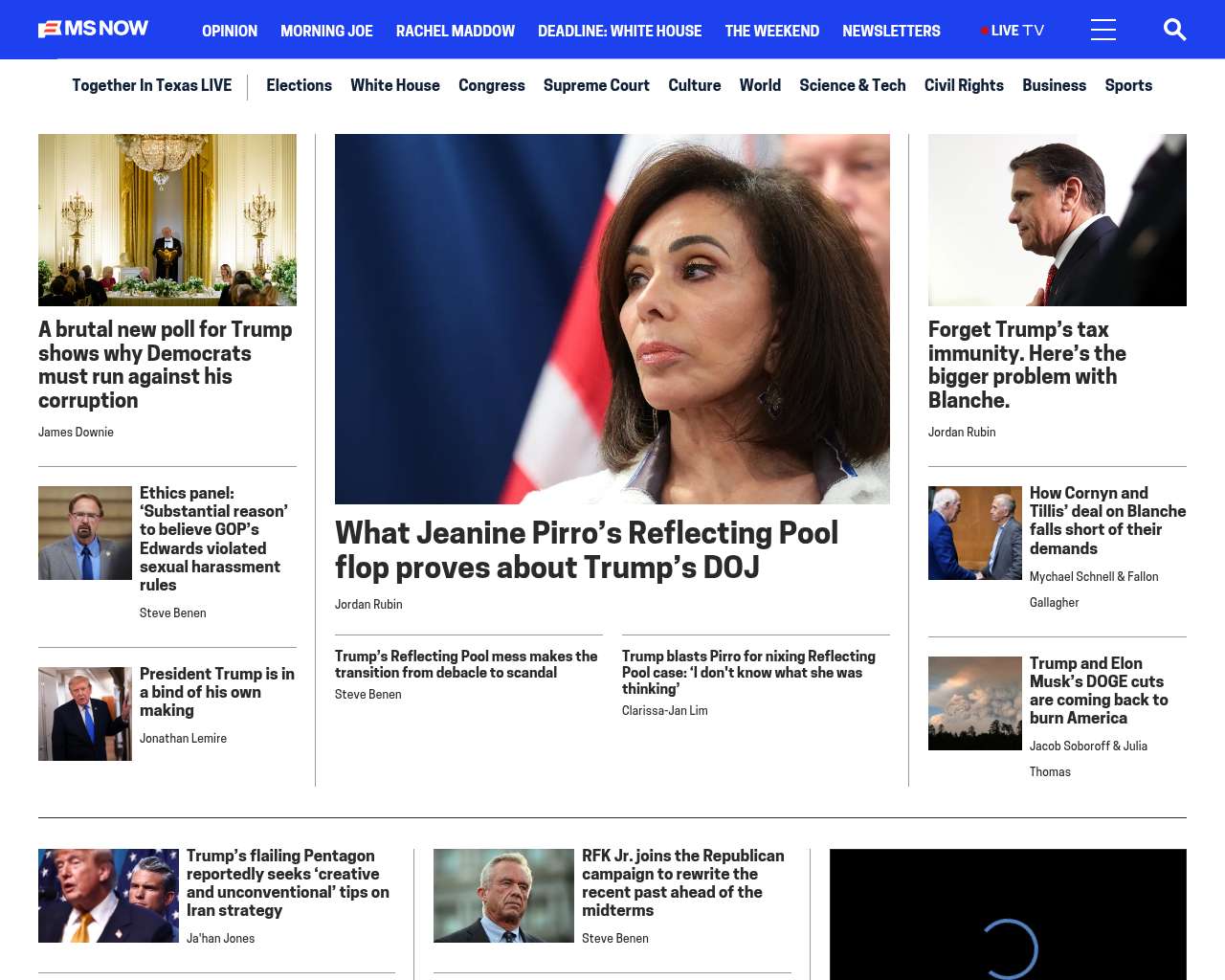Read 'A brutal new poll for Trump' article
The width and height of the screenshot is (1225, 980).
(166, 365)
